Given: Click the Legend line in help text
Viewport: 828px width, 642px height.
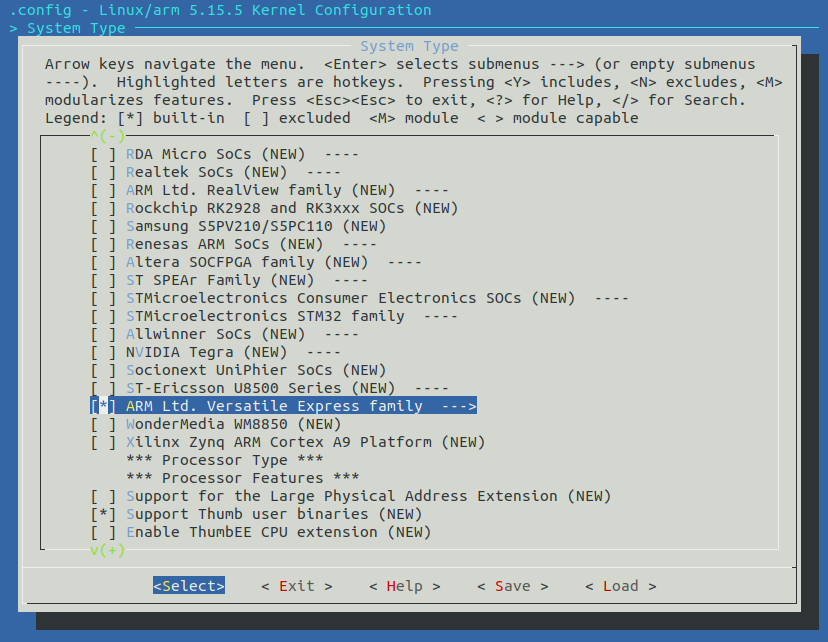Looking at the screenshot, I should point(342,118).
